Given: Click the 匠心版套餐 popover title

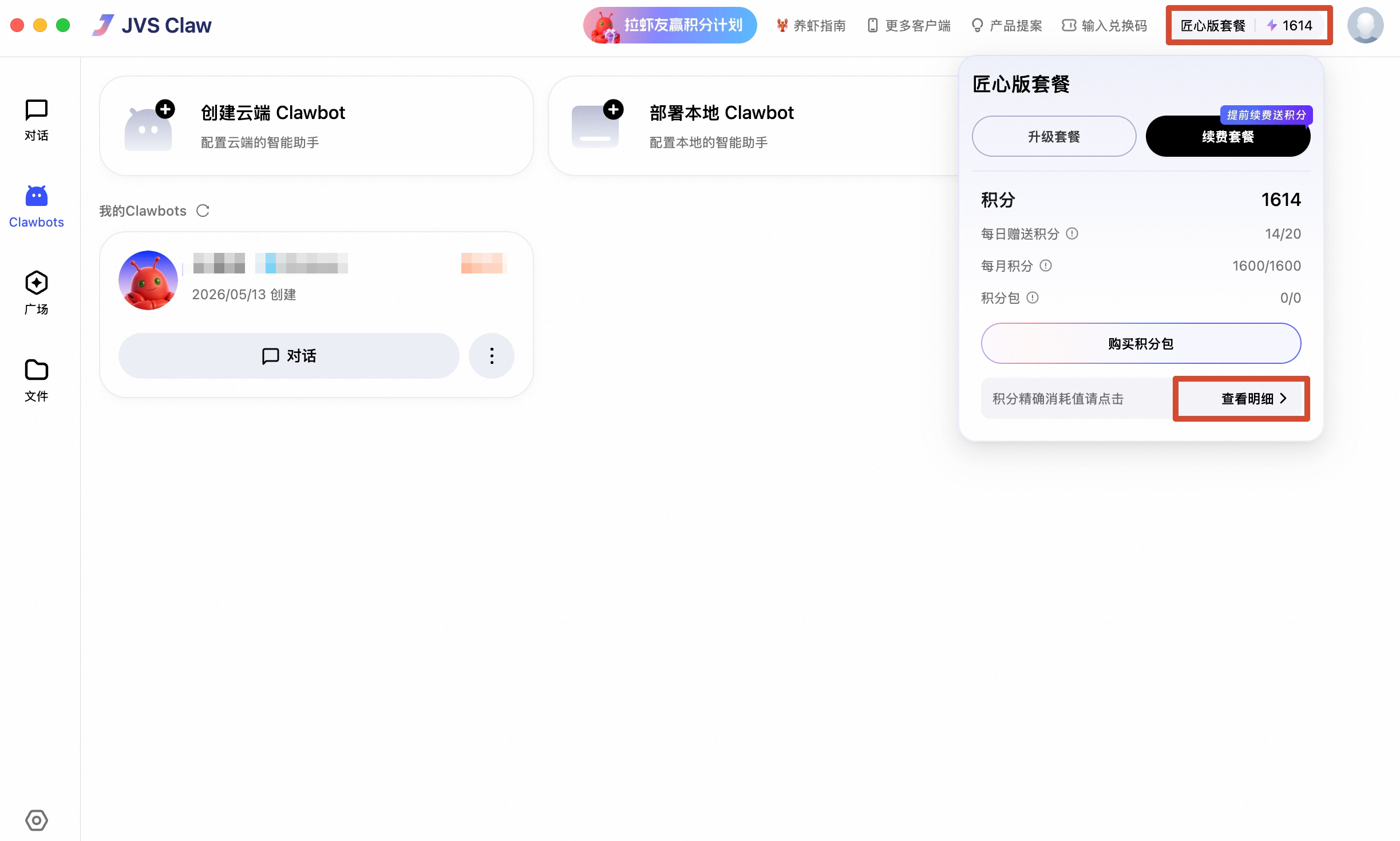Looking at the screenshot, I should (1021, 84).
